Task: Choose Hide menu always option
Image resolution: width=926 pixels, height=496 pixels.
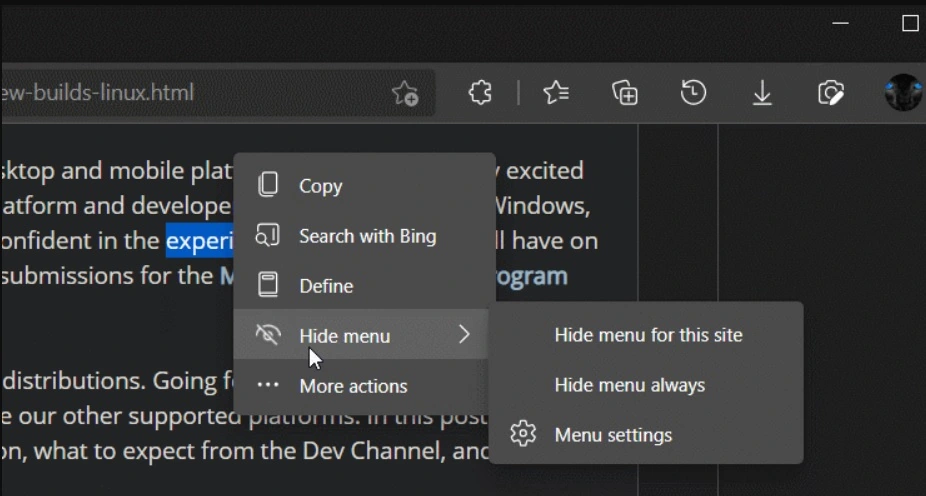Action: tap(629, 385)
